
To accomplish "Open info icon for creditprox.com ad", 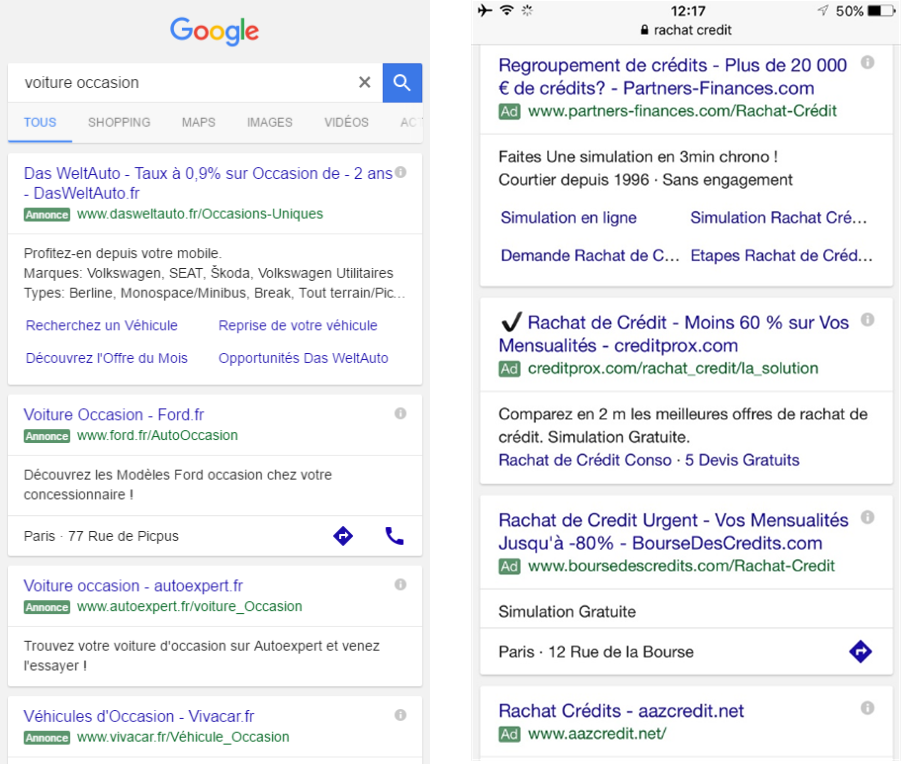I will (x=867, y=320).
